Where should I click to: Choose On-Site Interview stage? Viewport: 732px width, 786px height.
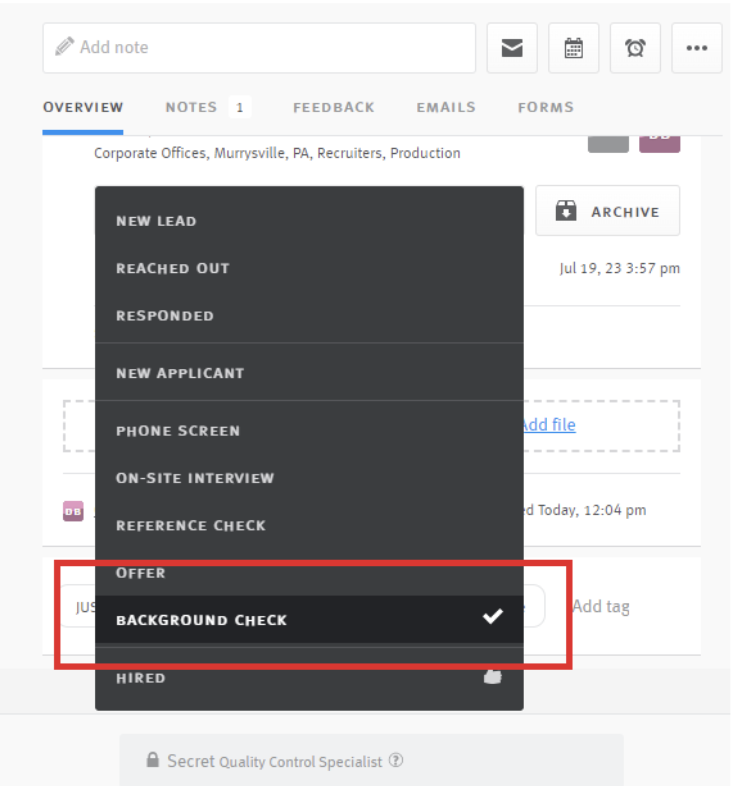(309, 478)
